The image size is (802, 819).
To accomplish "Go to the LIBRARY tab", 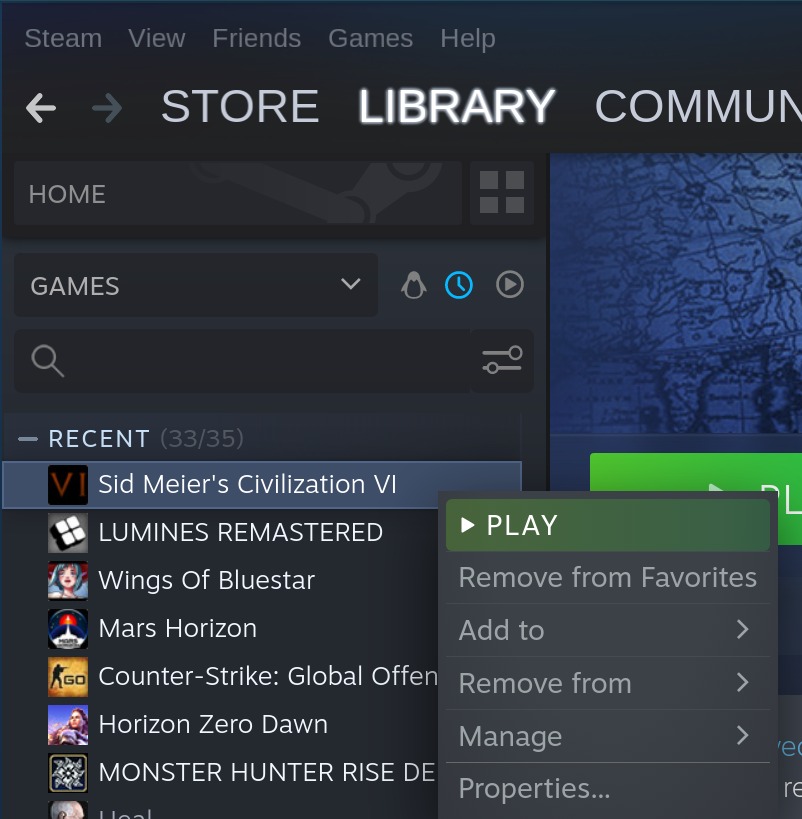I will click(x=456, y=106).
